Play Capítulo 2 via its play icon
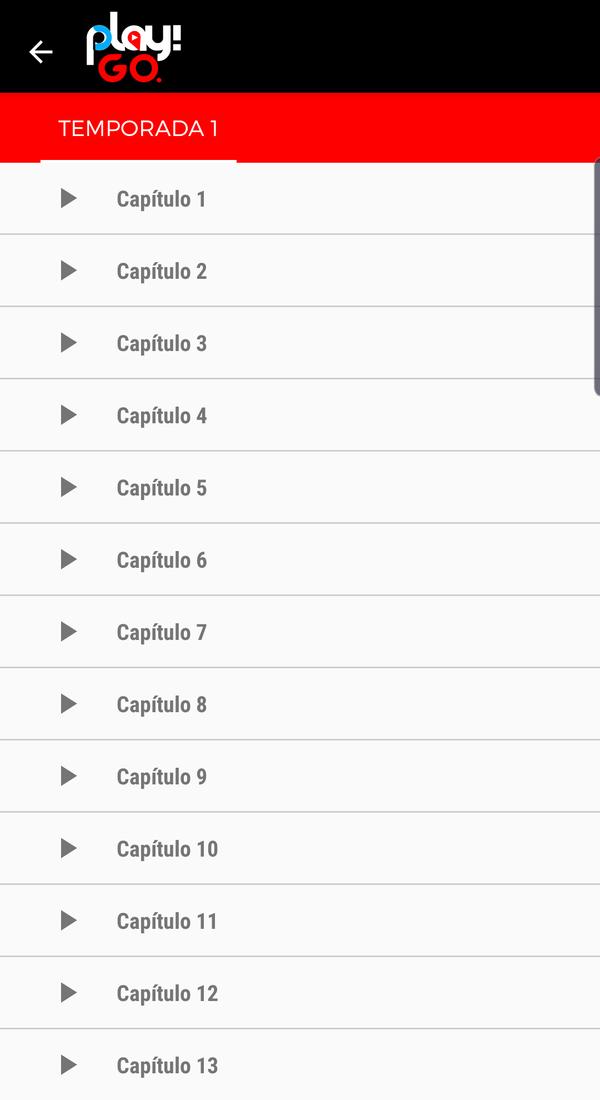Image resolution: width=600 pixels, height=1100 pixels. point(68,270)
